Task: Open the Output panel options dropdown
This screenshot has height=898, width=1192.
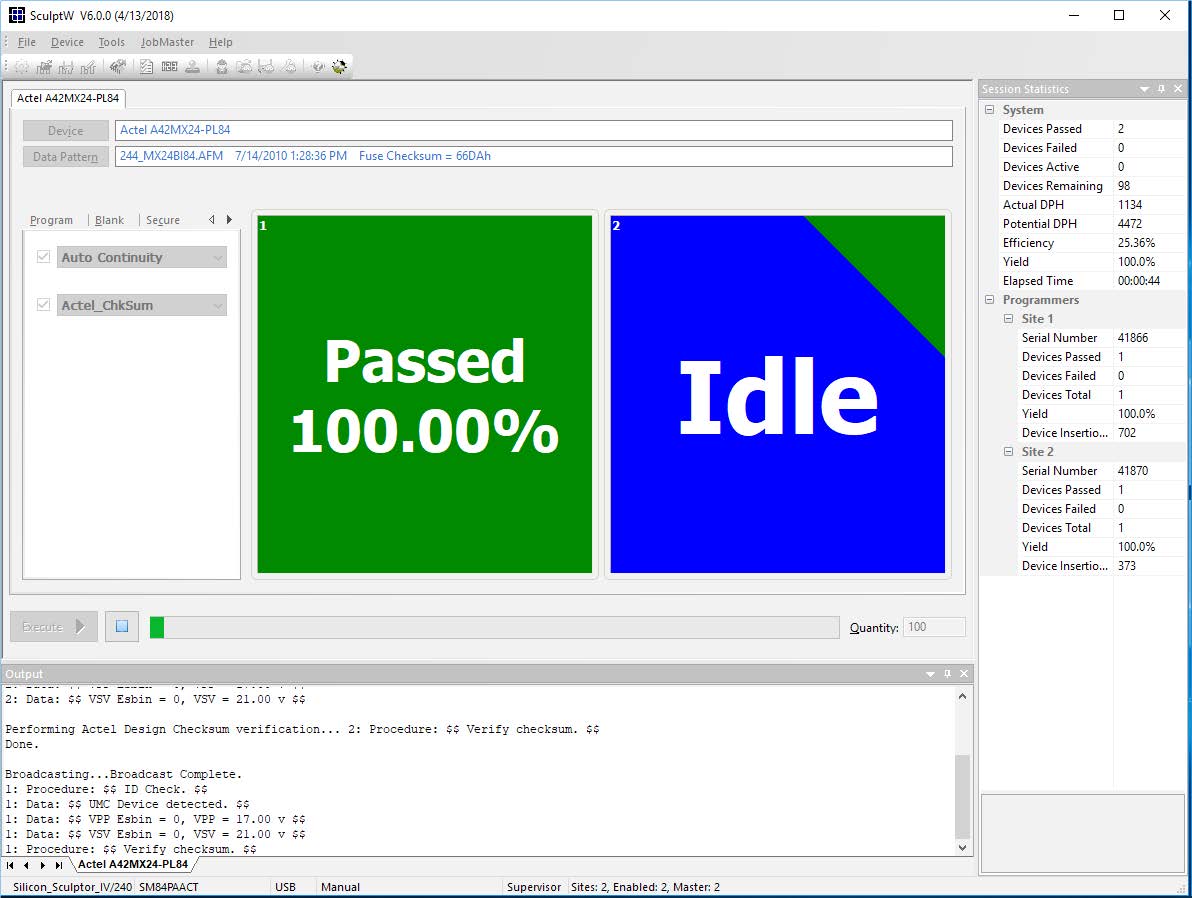Action: point(930,674)
